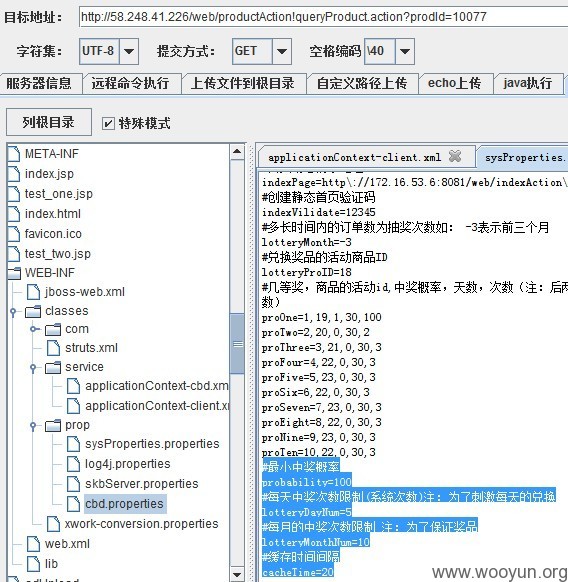Click the lib file icon

[33, 564]
